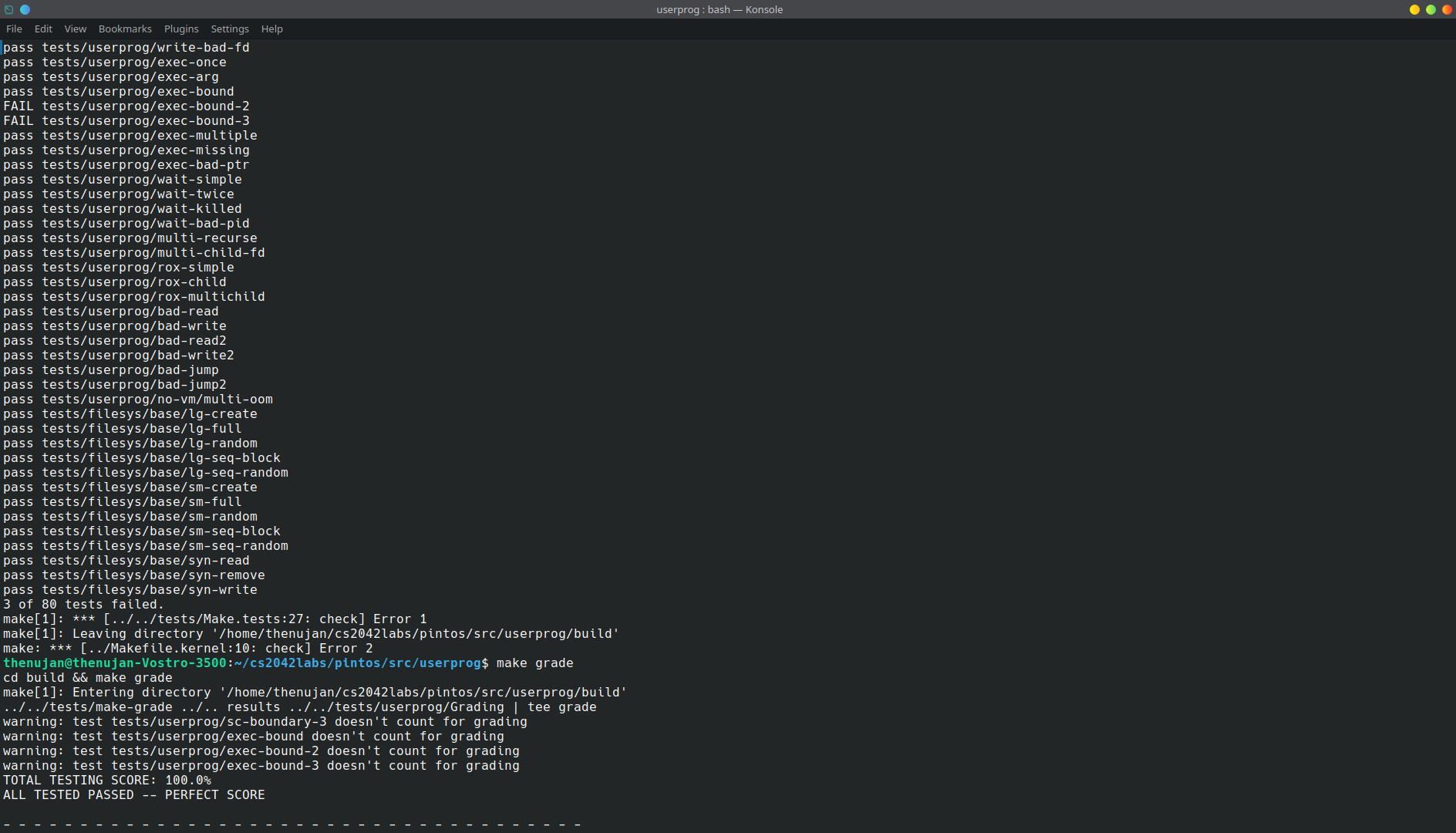
Task: Click the line 'pass tests/filesys/base/lg-full'
Action: (123, 429)
